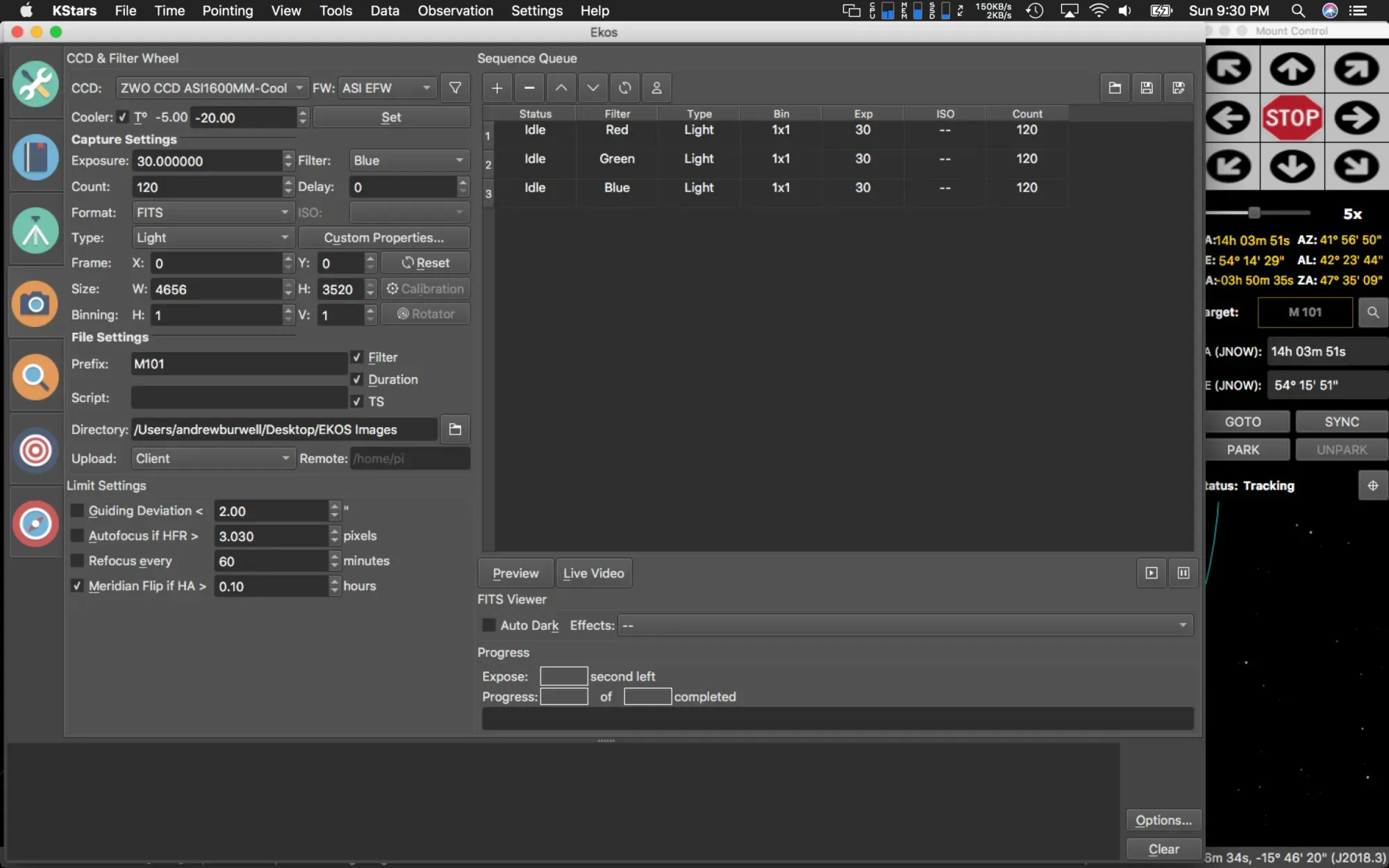The width and height of the screenshot is (1389, 868).
Task: Open the FITS Viewer Effects dropdown
Action: [905, 626]
